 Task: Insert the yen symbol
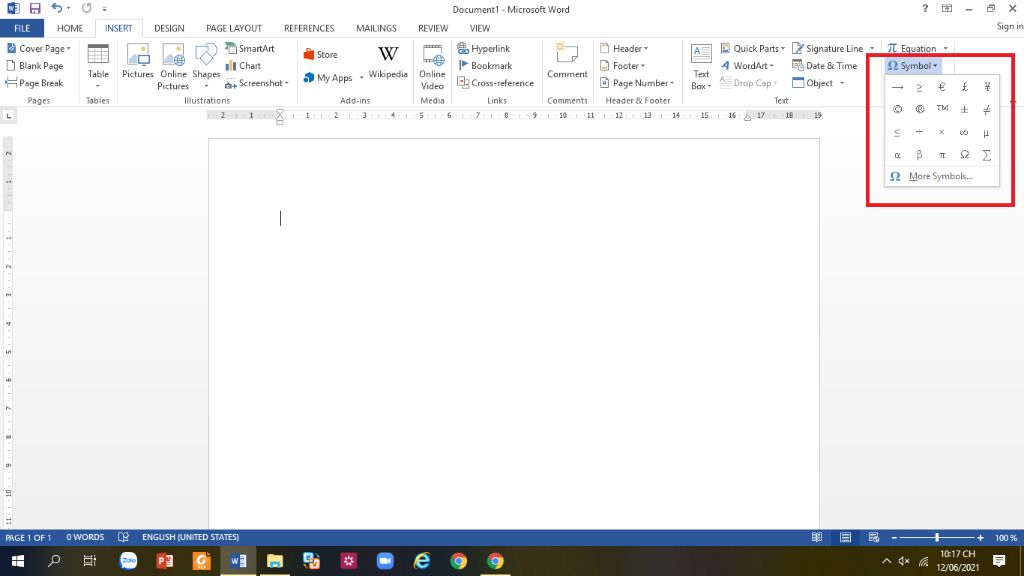[x=987, y=87]
